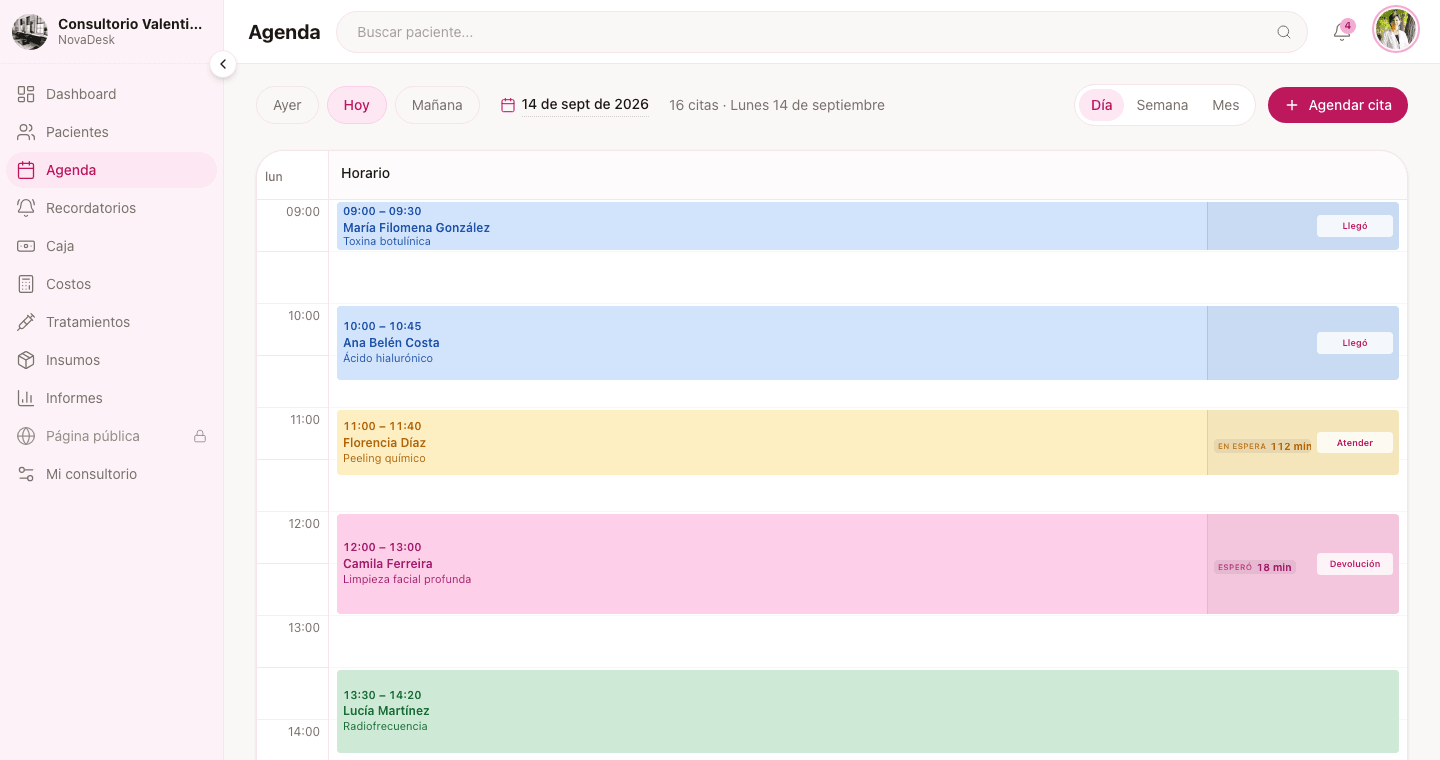Screen dimensions: 1440x760
Task: Open the Informes bar chart icon
Action: [26, 398]
